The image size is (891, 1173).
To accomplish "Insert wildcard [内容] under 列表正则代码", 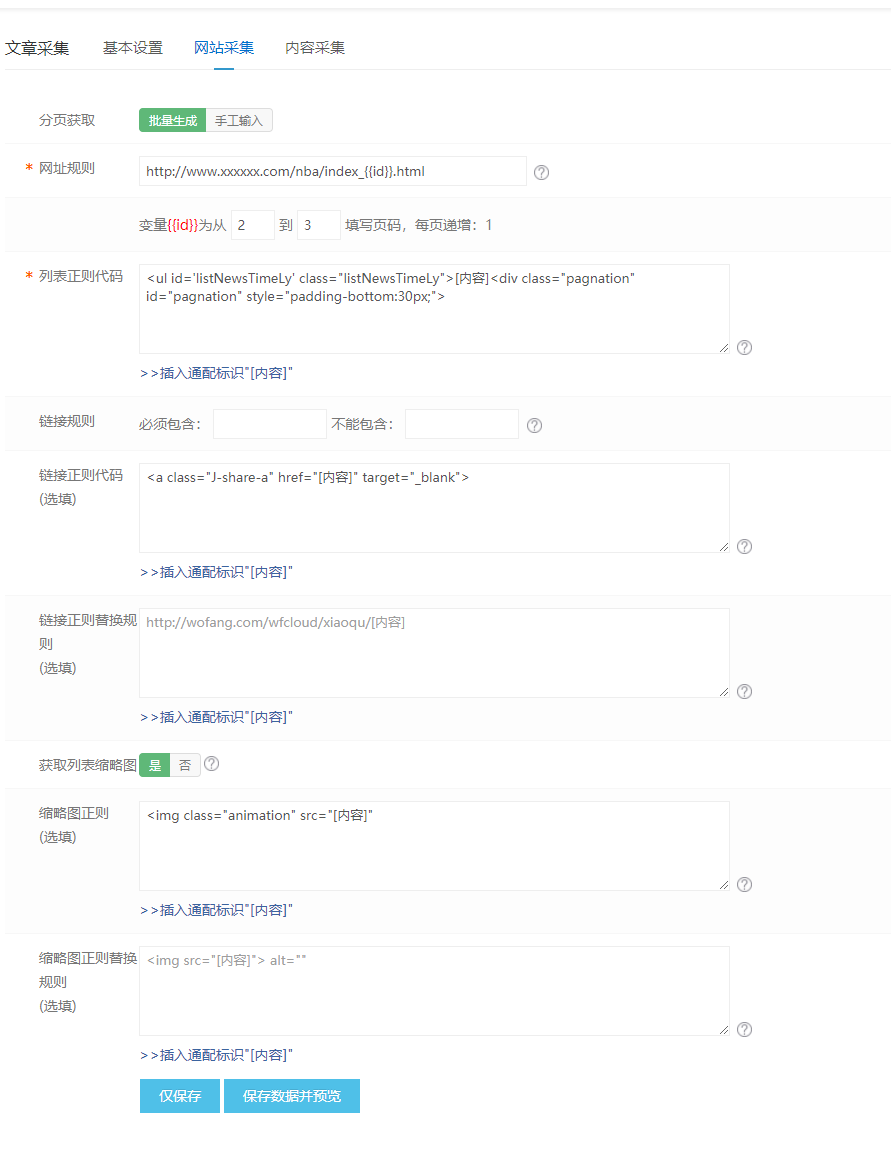I will [216, 373].
